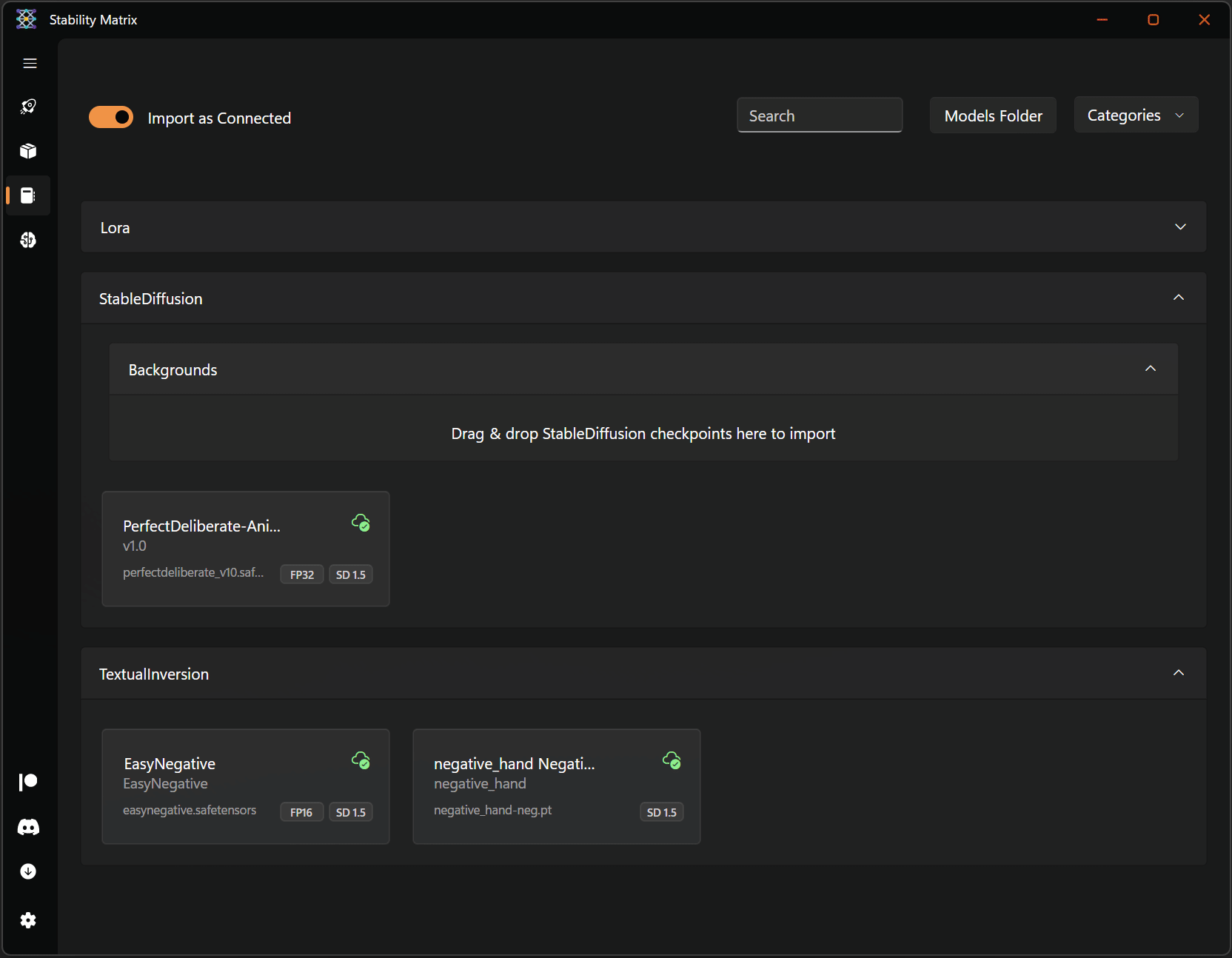Collapse the StableDiffusion section
Screen dimensions: 1232x958
click(1179, 298)
